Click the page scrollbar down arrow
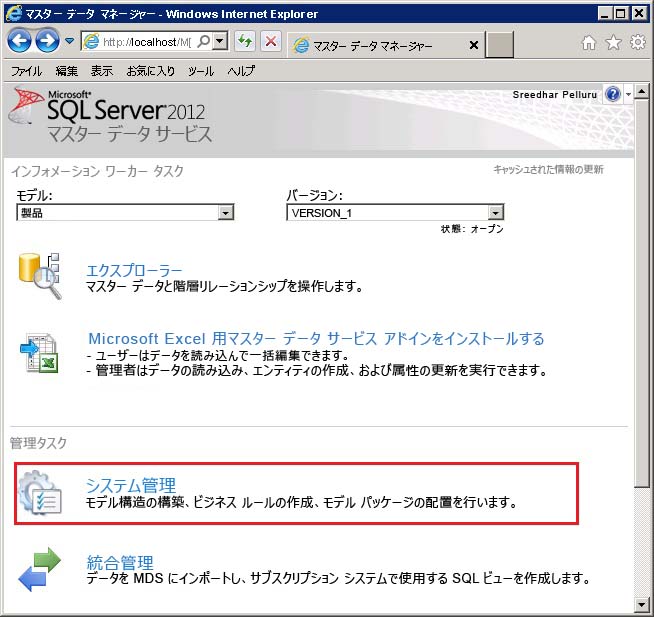This screenshot has width=654, height=617. click(641, 604)
